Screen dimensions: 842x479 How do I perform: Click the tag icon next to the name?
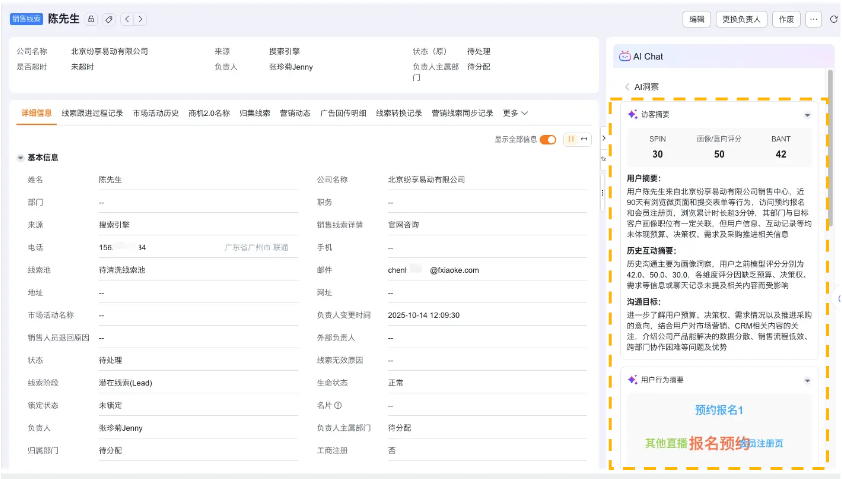click(x=109, y=18)
